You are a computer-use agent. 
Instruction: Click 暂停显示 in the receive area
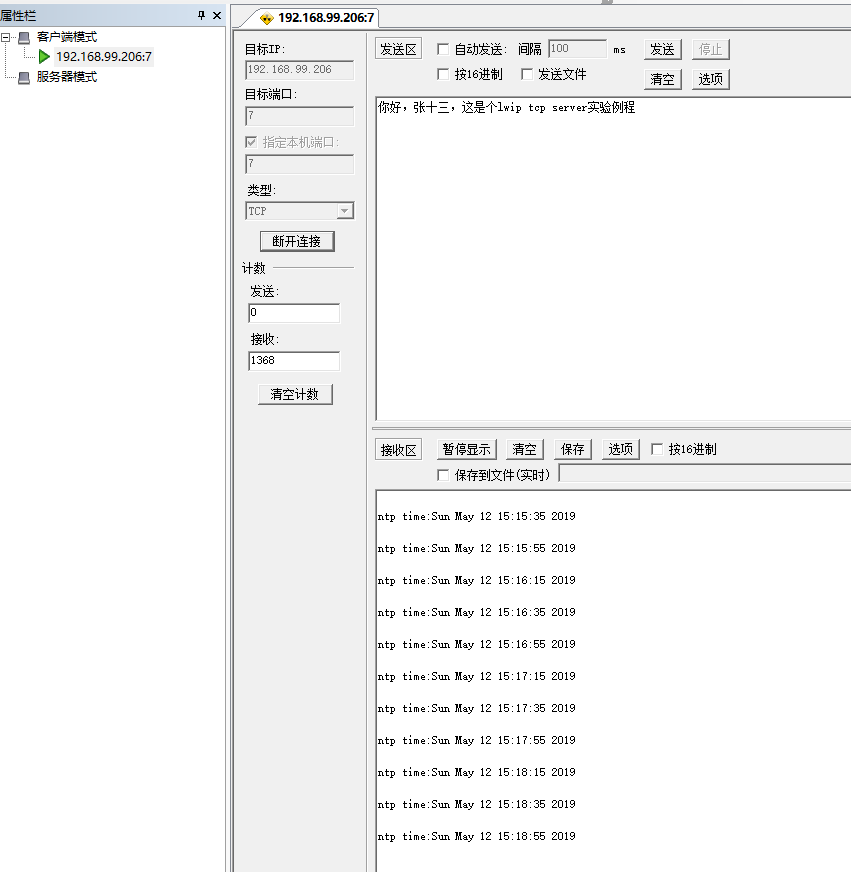[464, 449]
